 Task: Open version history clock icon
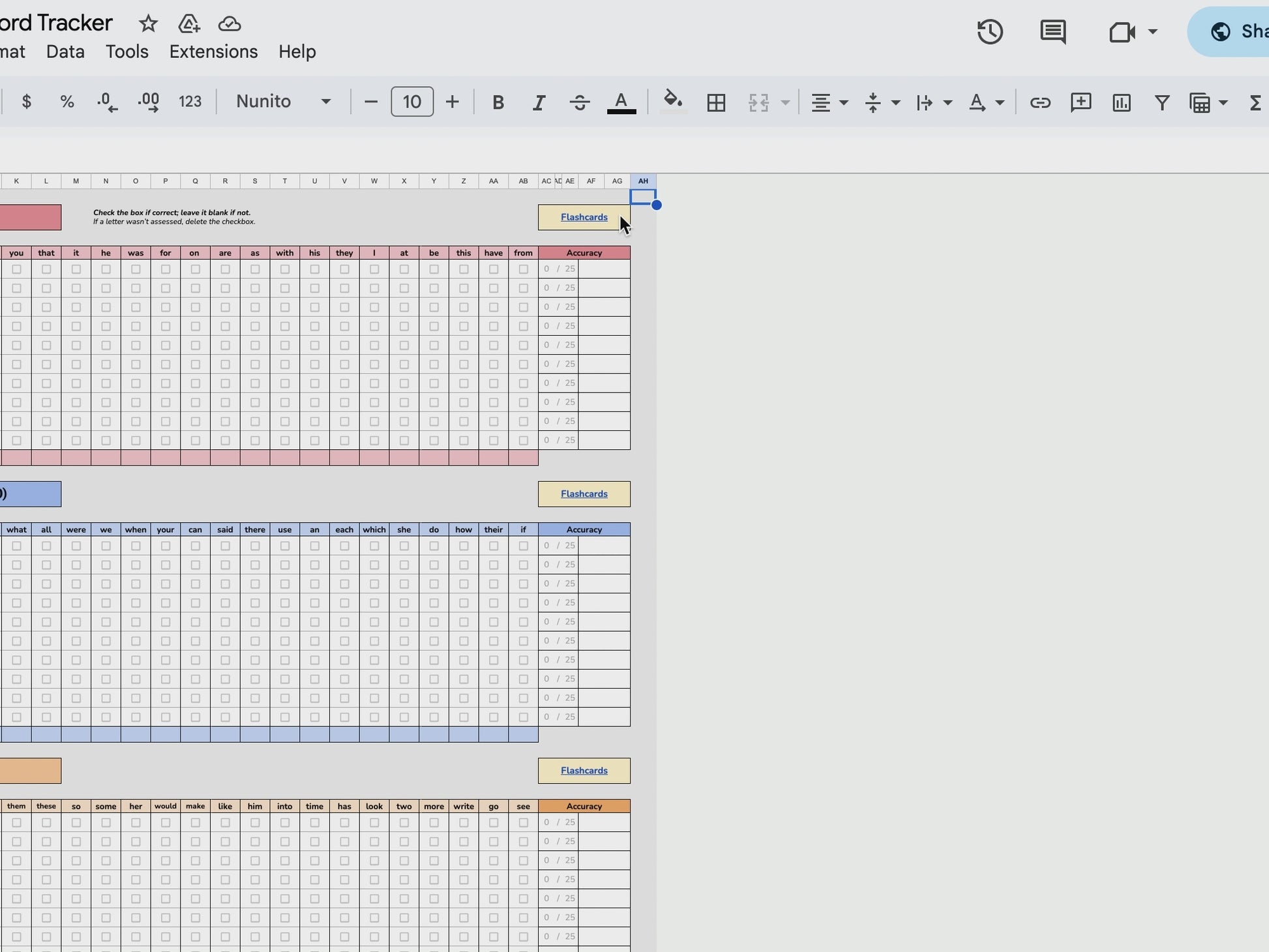989,32
